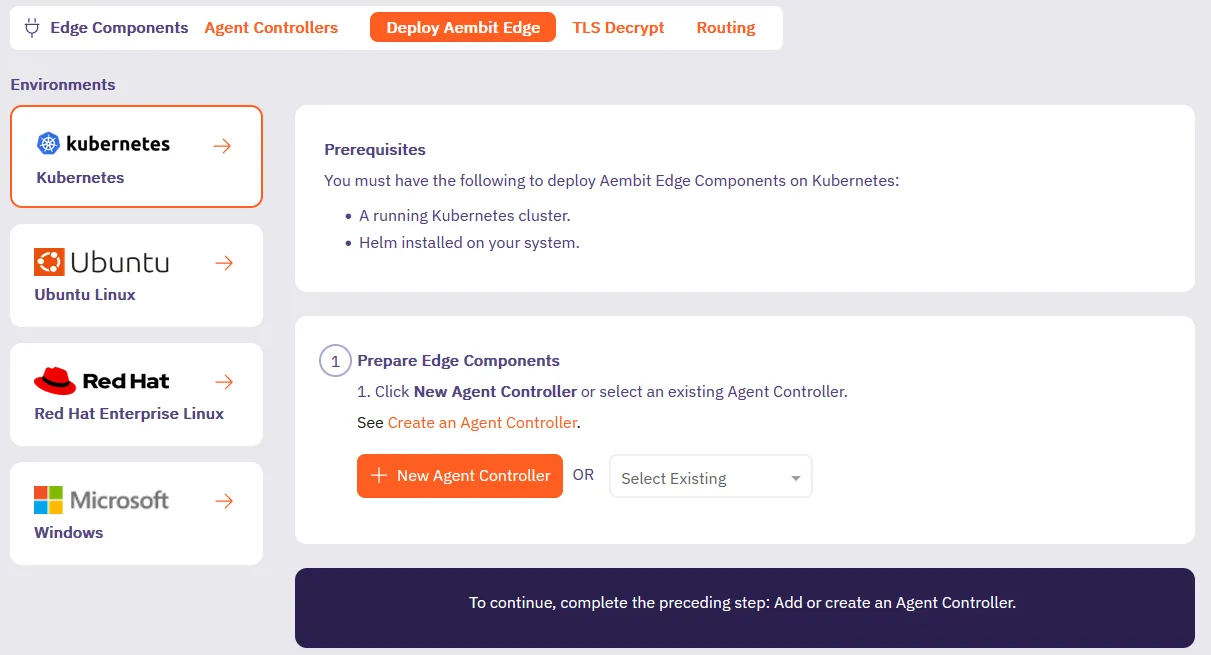Click the Ubuntu circle logo icon
The image size is (1211, 655).
point(49,262)
